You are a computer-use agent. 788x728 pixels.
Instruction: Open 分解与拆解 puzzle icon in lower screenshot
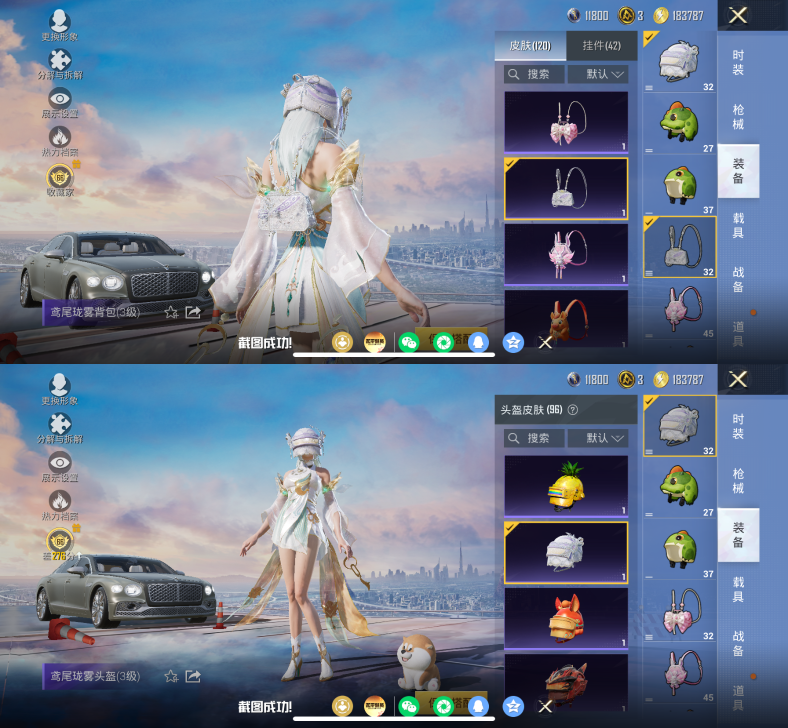coord(59,429)
